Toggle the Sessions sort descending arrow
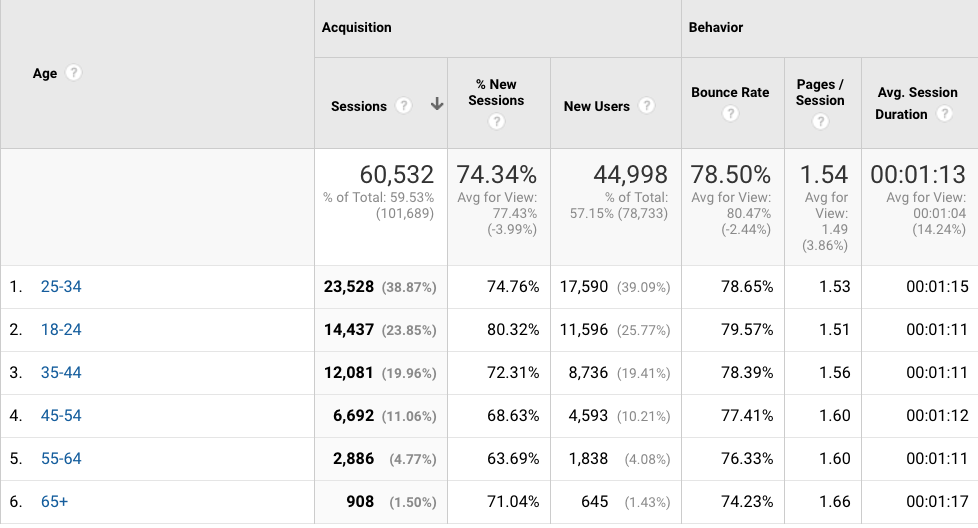978x528 pixels. [x=436, y=105]
